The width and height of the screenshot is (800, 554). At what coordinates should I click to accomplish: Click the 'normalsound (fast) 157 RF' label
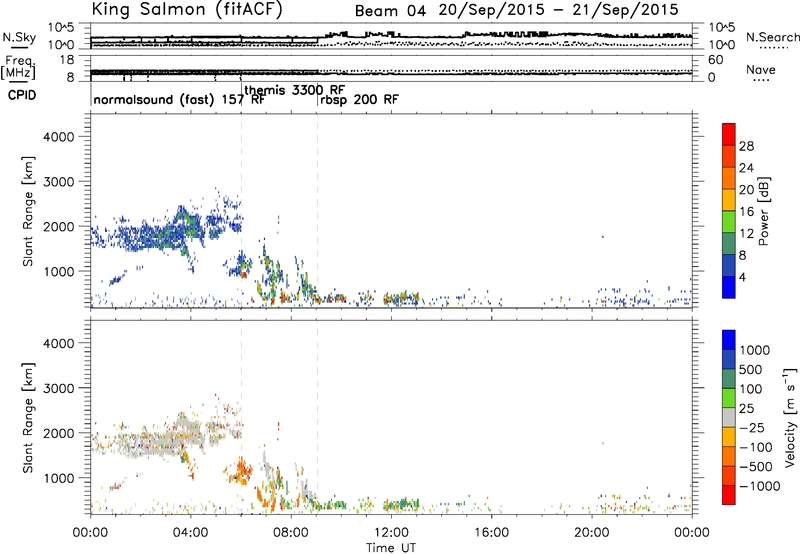coord(179,99)
